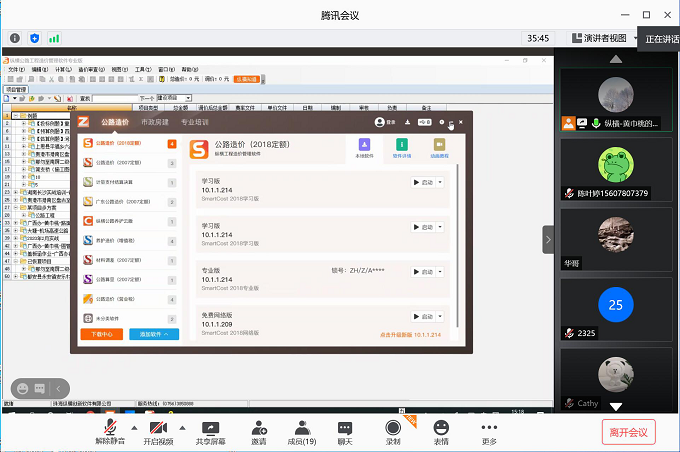The height and width of the screenshot is (452, 680).
Task: Click launcher download icon in header
Action: click(x=407, y=122)
